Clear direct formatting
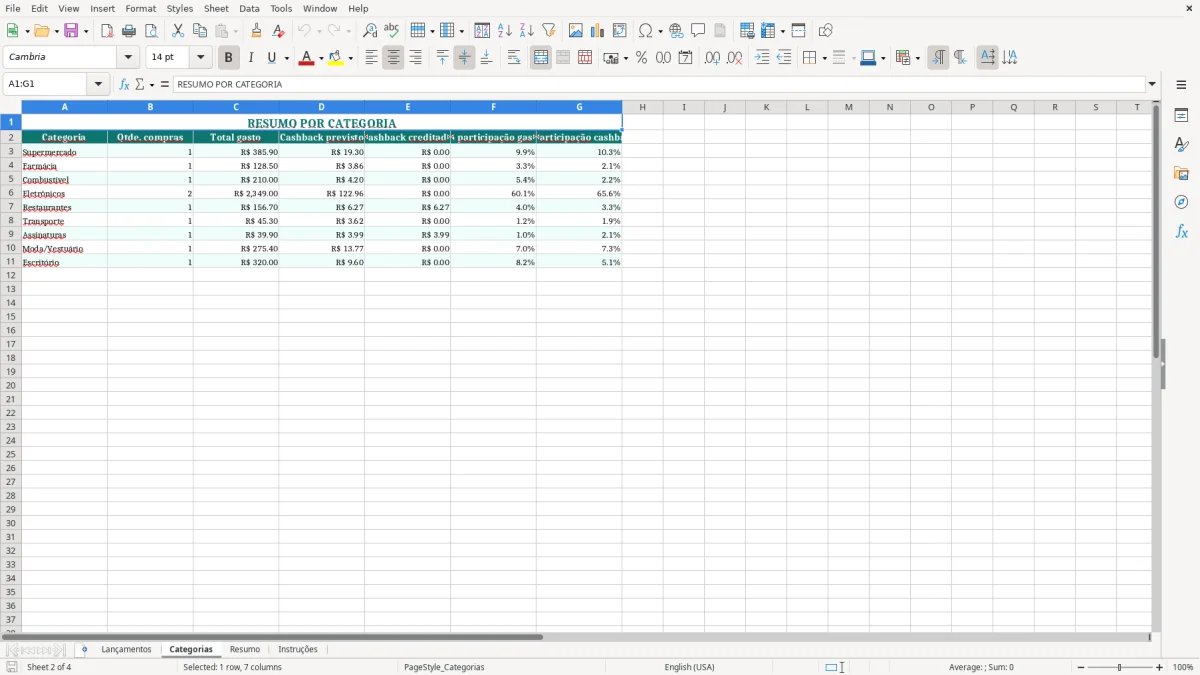Screen dimensions: 1200x675 pyautogui.click(x=278, y=31)
